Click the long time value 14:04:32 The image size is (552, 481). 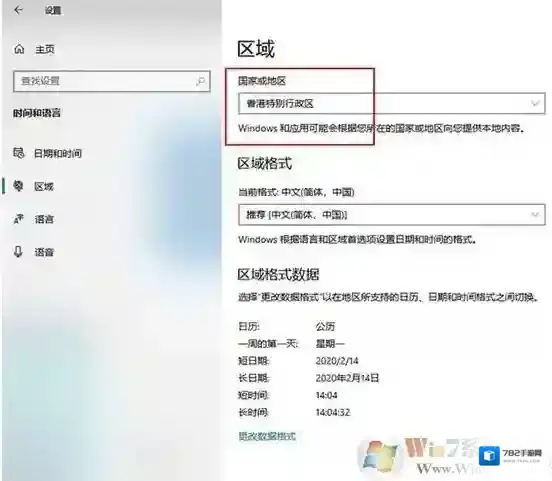click(x=333, y=412)
